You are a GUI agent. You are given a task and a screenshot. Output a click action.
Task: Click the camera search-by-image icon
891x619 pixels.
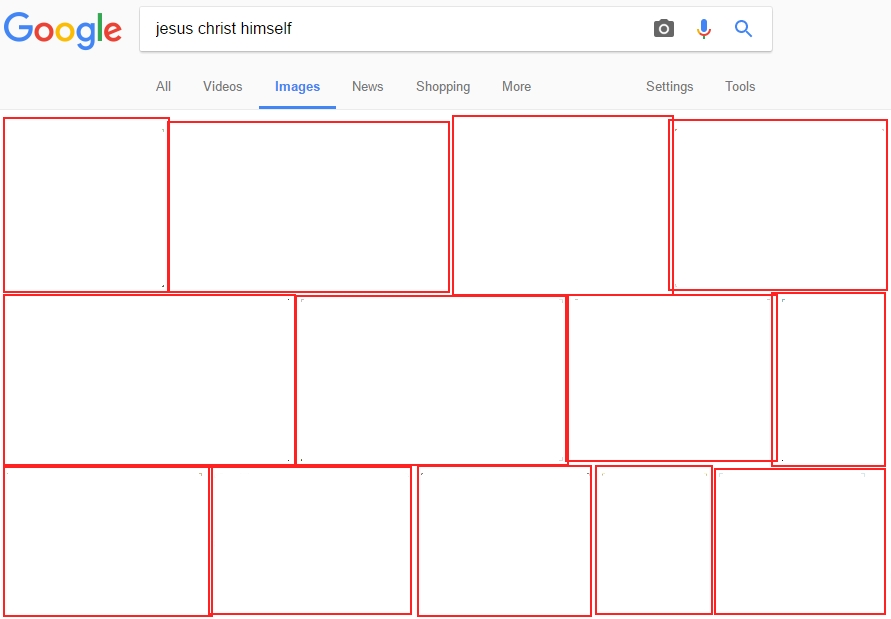pos(664,28)
